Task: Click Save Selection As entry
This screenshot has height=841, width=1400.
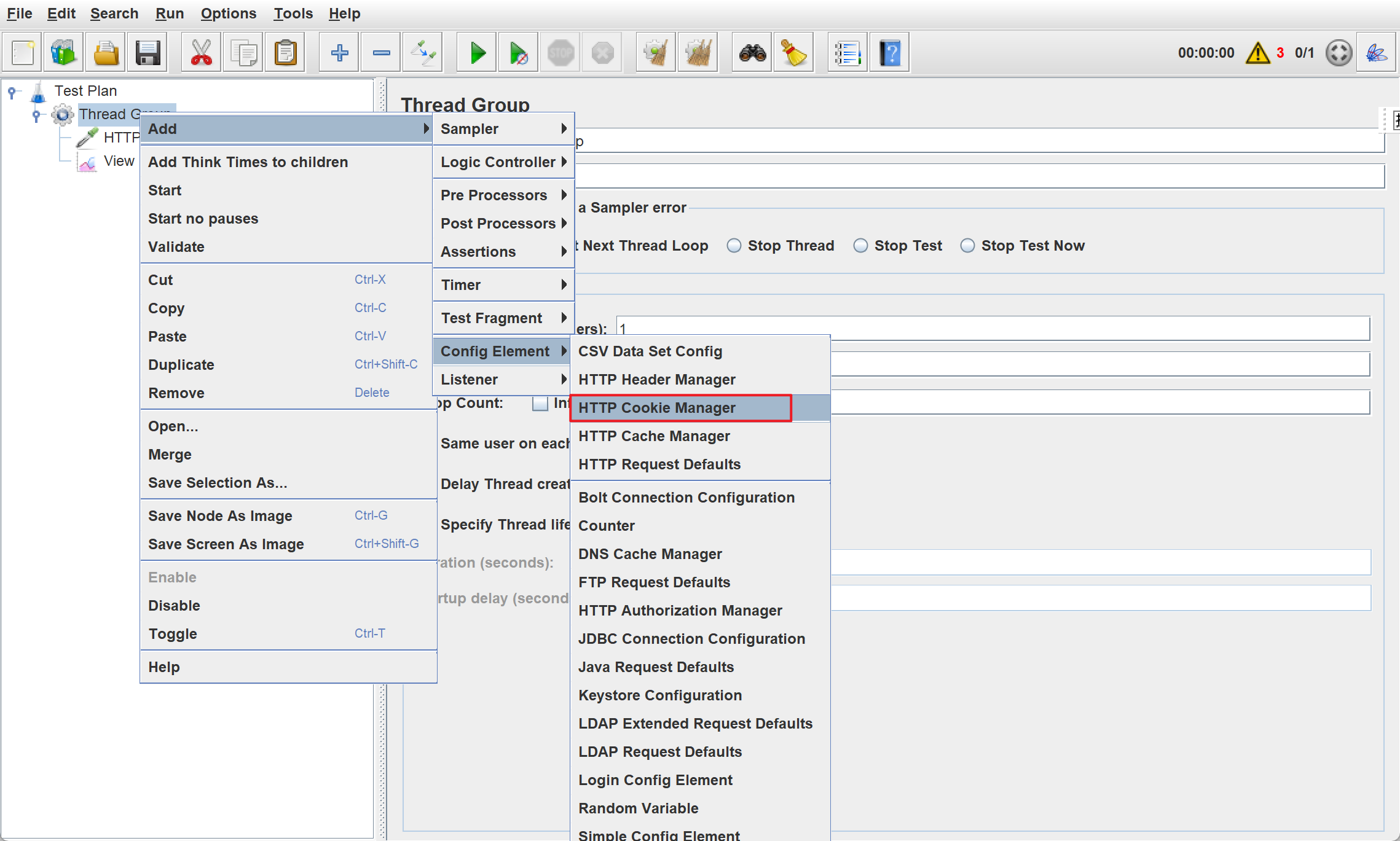Action: coord(218,483)
